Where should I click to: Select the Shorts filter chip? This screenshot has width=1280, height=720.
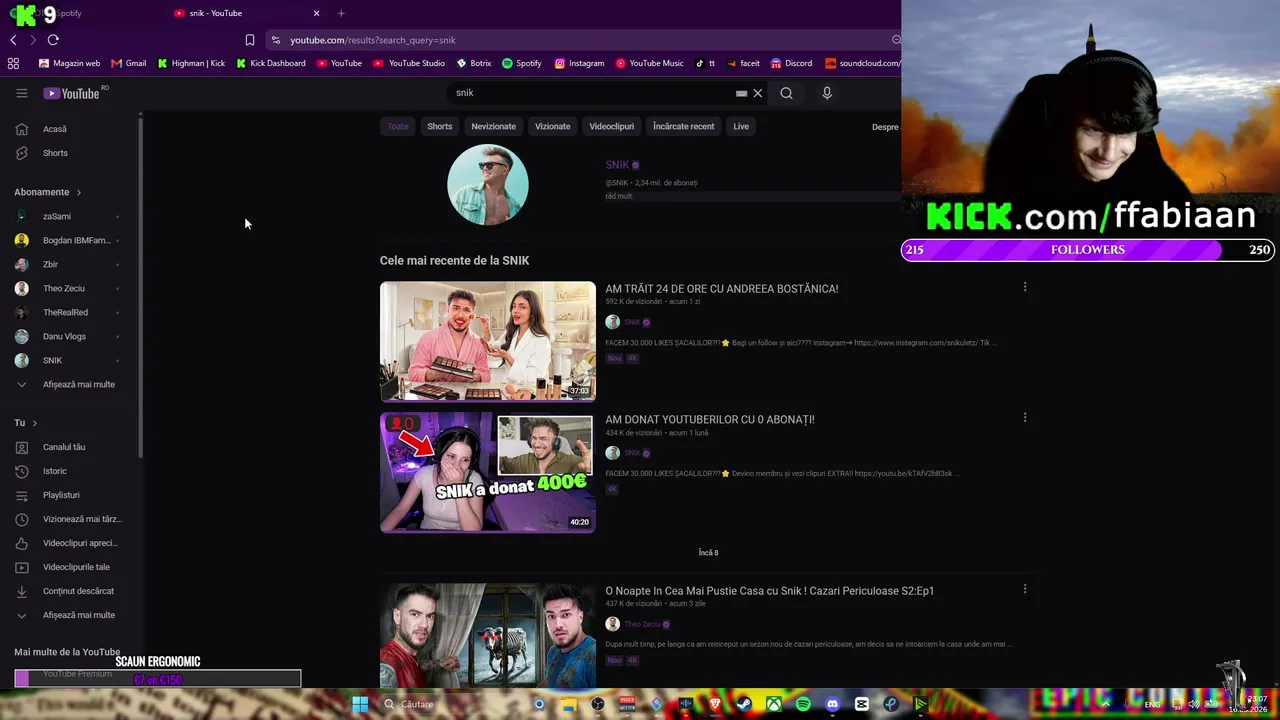point(440,126)
